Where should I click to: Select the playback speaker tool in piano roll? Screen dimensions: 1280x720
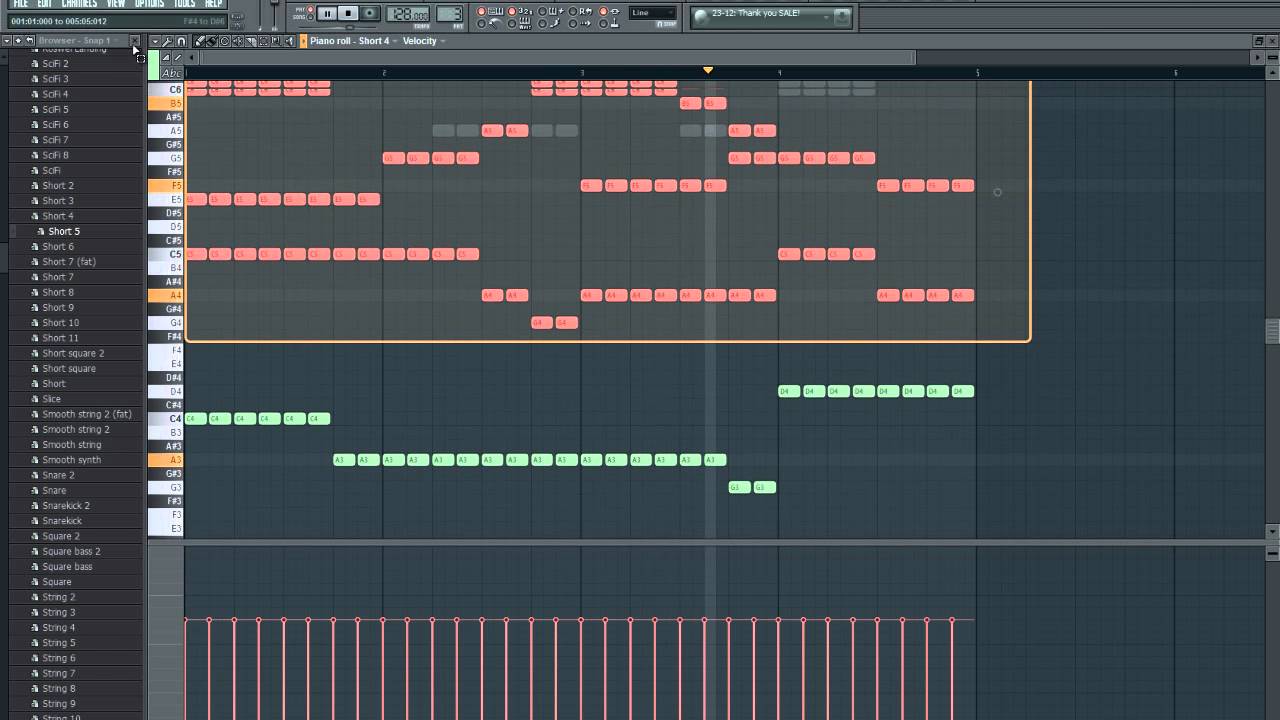(x=289, y=41)
